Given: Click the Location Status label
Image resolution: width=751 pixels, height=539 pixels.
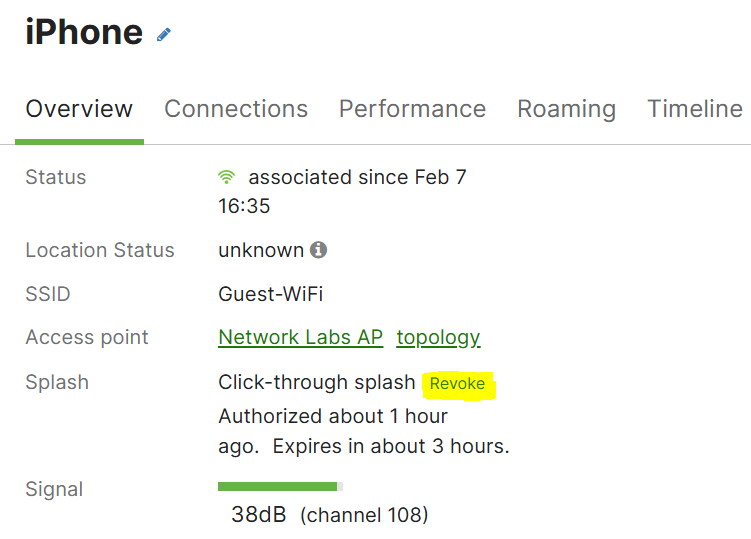Looking at the screenshot, I should 100,250.
